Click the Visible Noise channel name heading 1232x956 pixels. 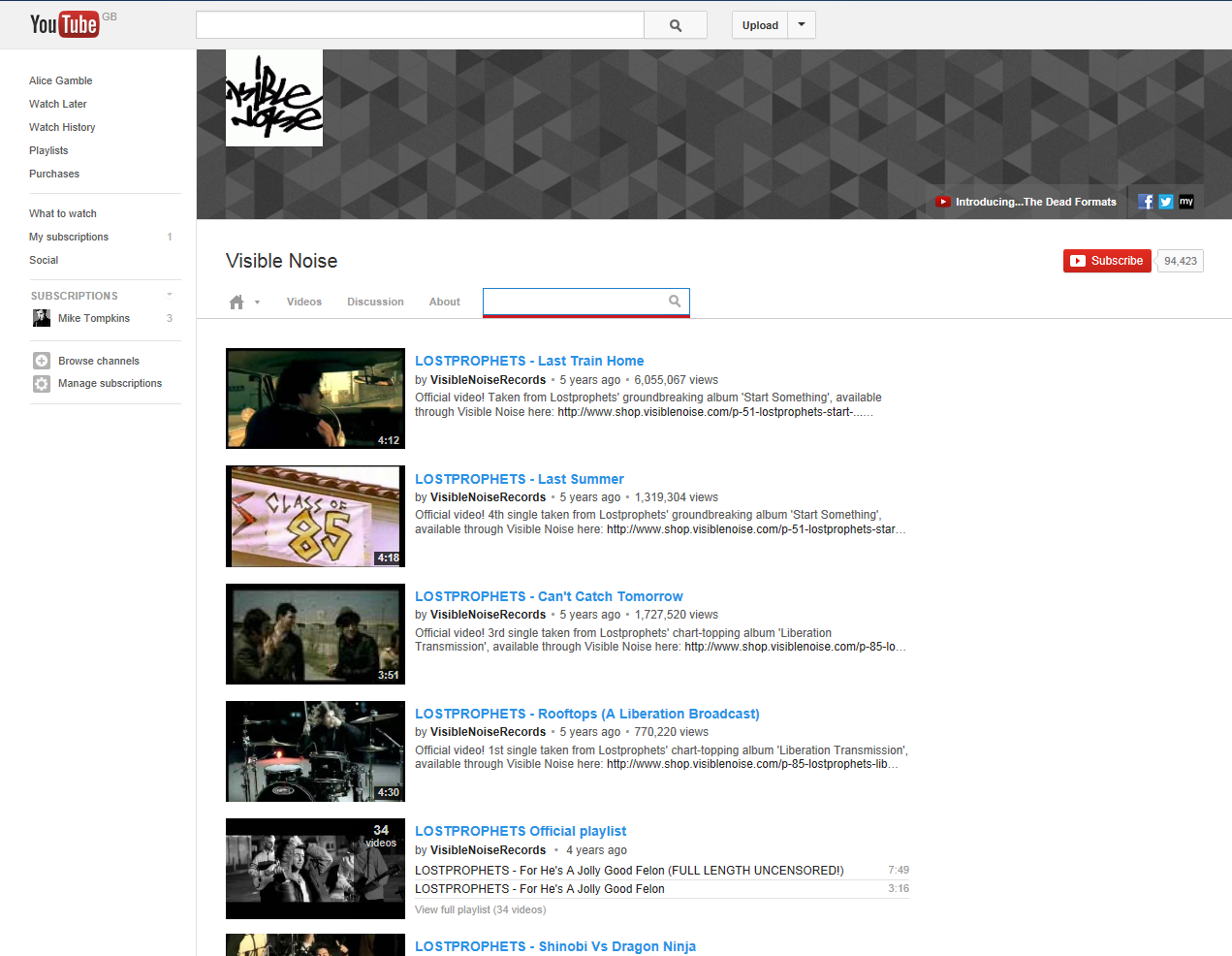282,261
